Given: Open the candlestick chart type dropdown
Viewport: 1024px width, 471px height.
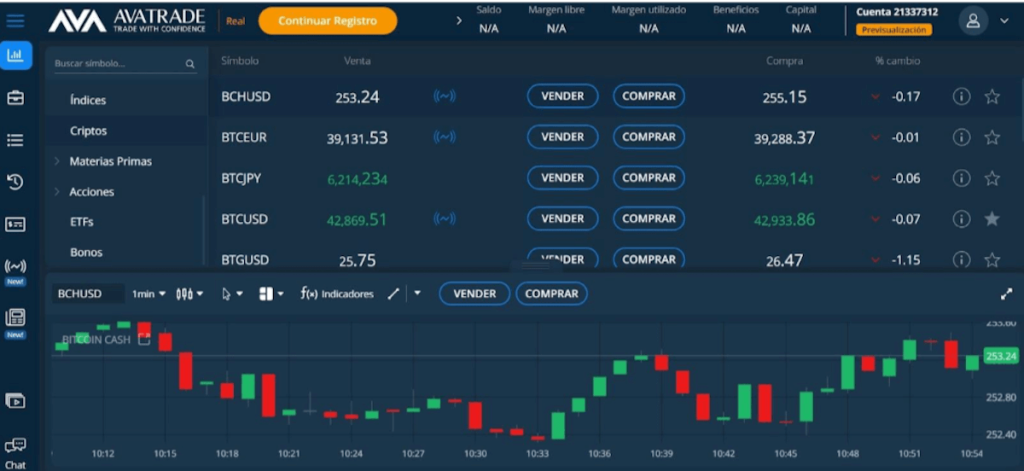Looking at the screenshot, I should tap(189, 294).
